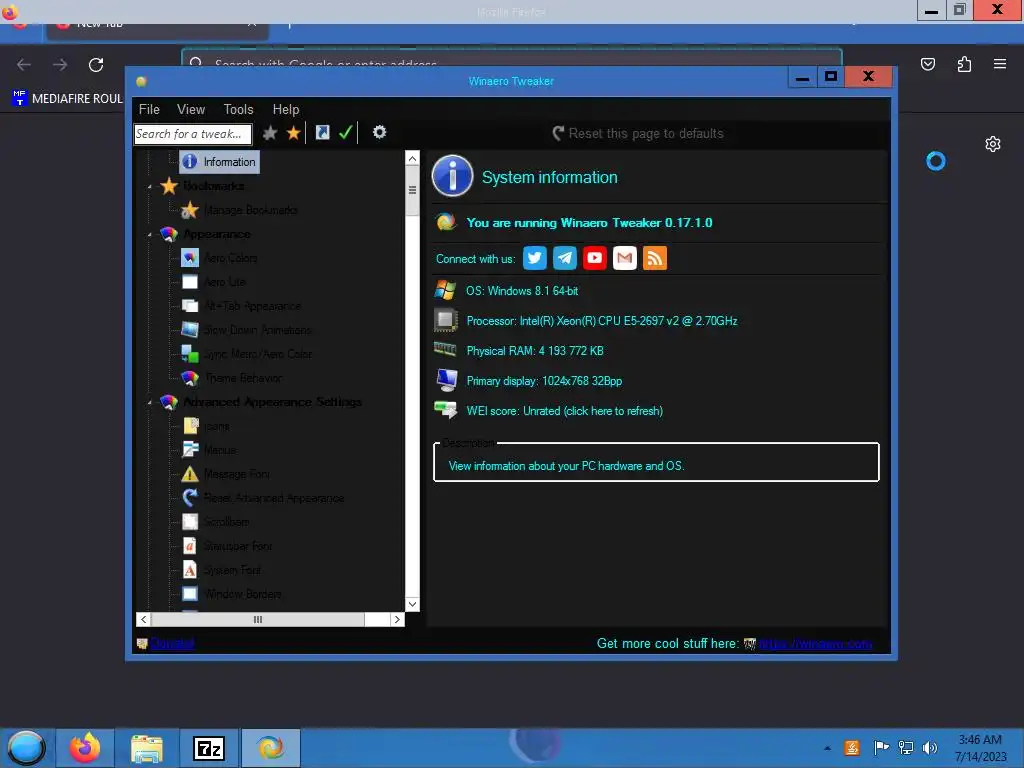This screenshot has width=1024, height=768.
Task: Open Scrollbars tweak icon
Action: pyautogui.click(x=189, y=522)
